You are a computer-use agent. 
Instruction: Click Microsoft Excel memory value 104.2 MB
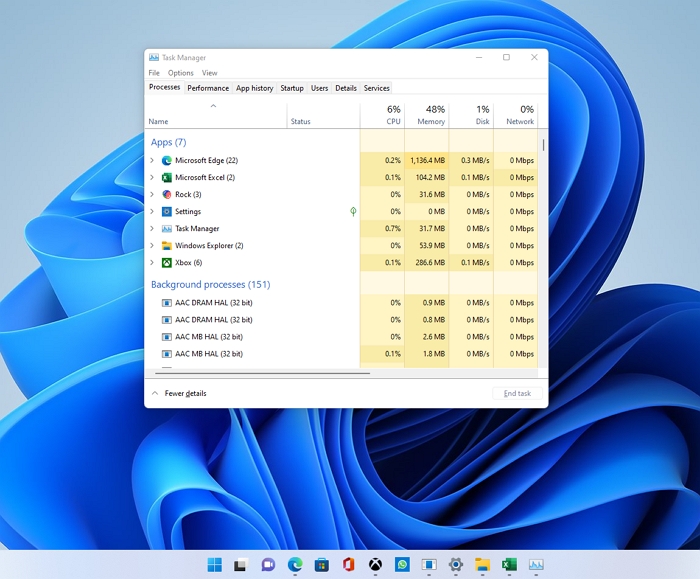click(430, 177)
